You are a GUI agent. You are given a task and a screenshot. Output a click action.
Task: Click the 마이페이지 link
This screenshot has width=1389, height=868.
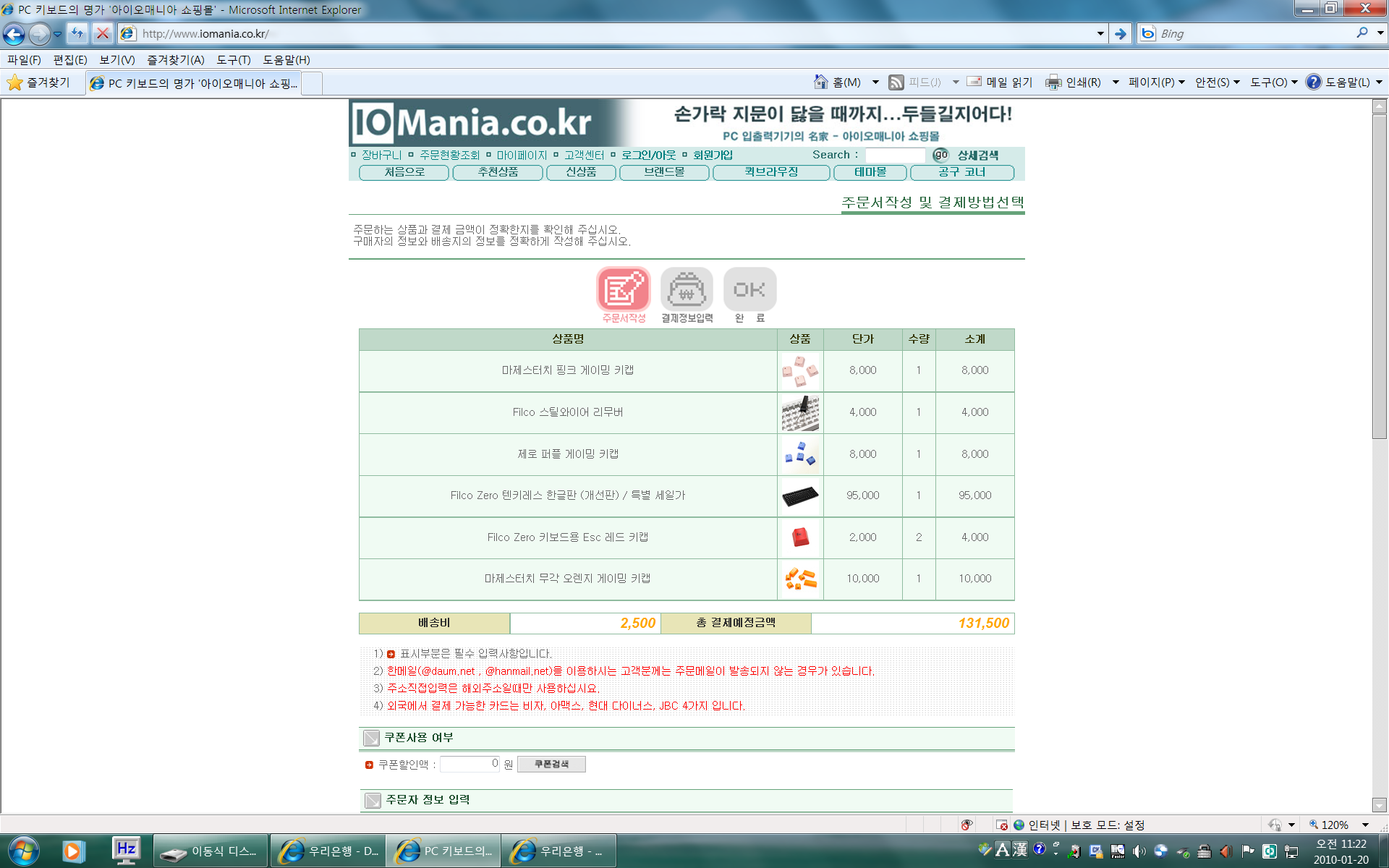pyautogui.click(x=522, y=155)
